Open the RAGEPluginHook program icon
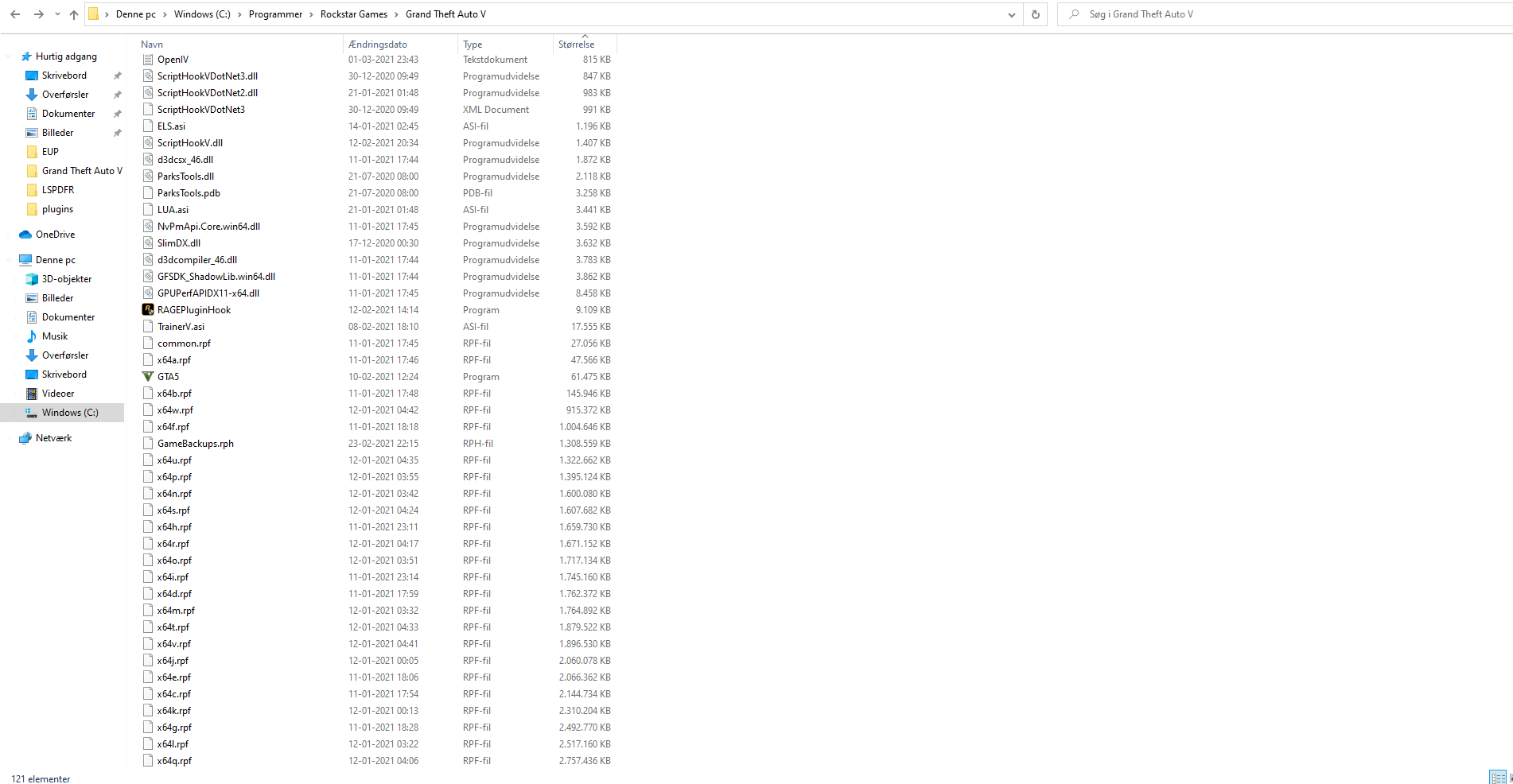The height and width of the screenshot is (784, 1513). pos(148,310)
